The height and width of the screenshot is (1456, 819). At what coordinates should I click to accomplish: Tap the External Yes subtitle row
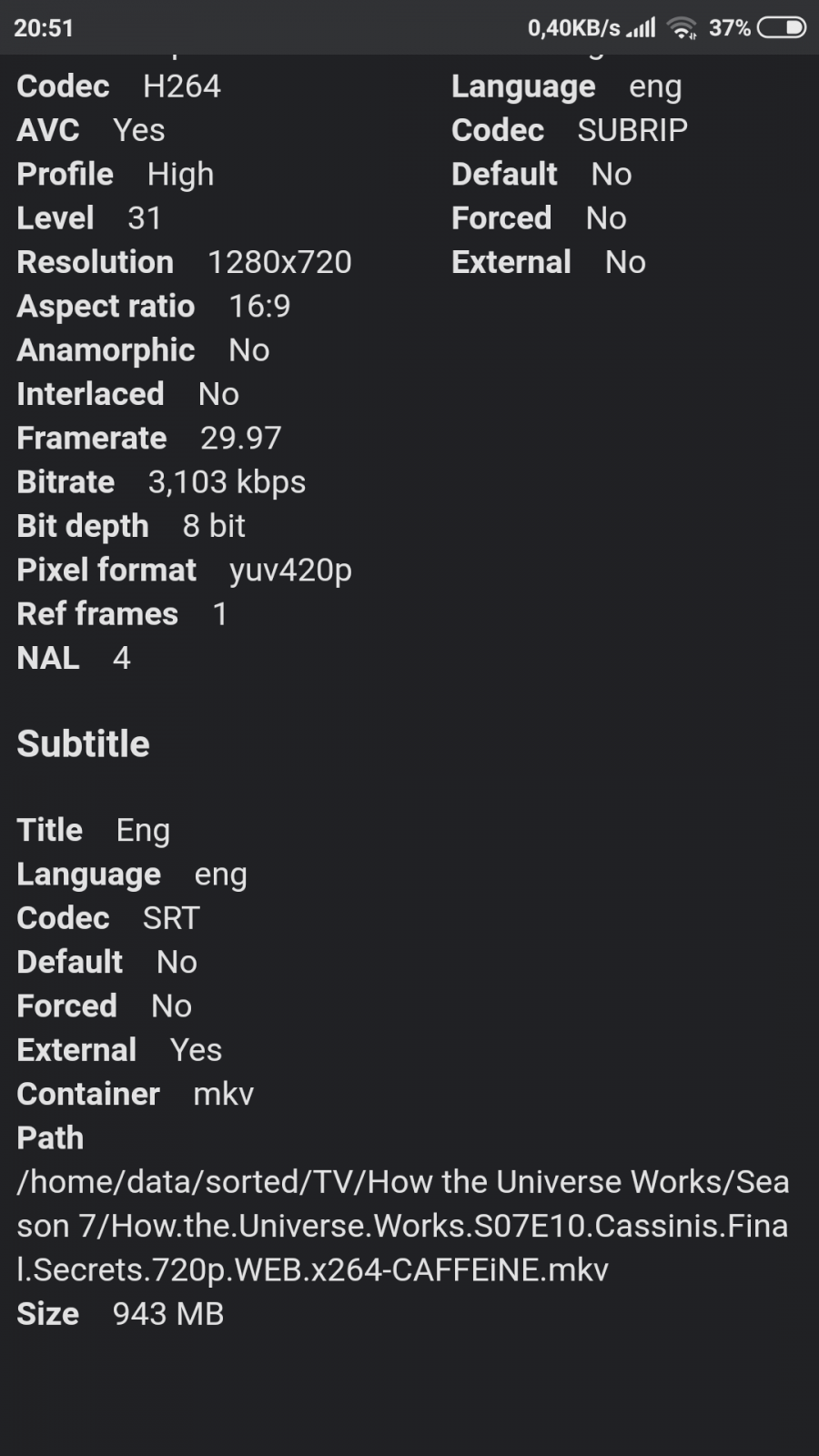click(119, 1050)
